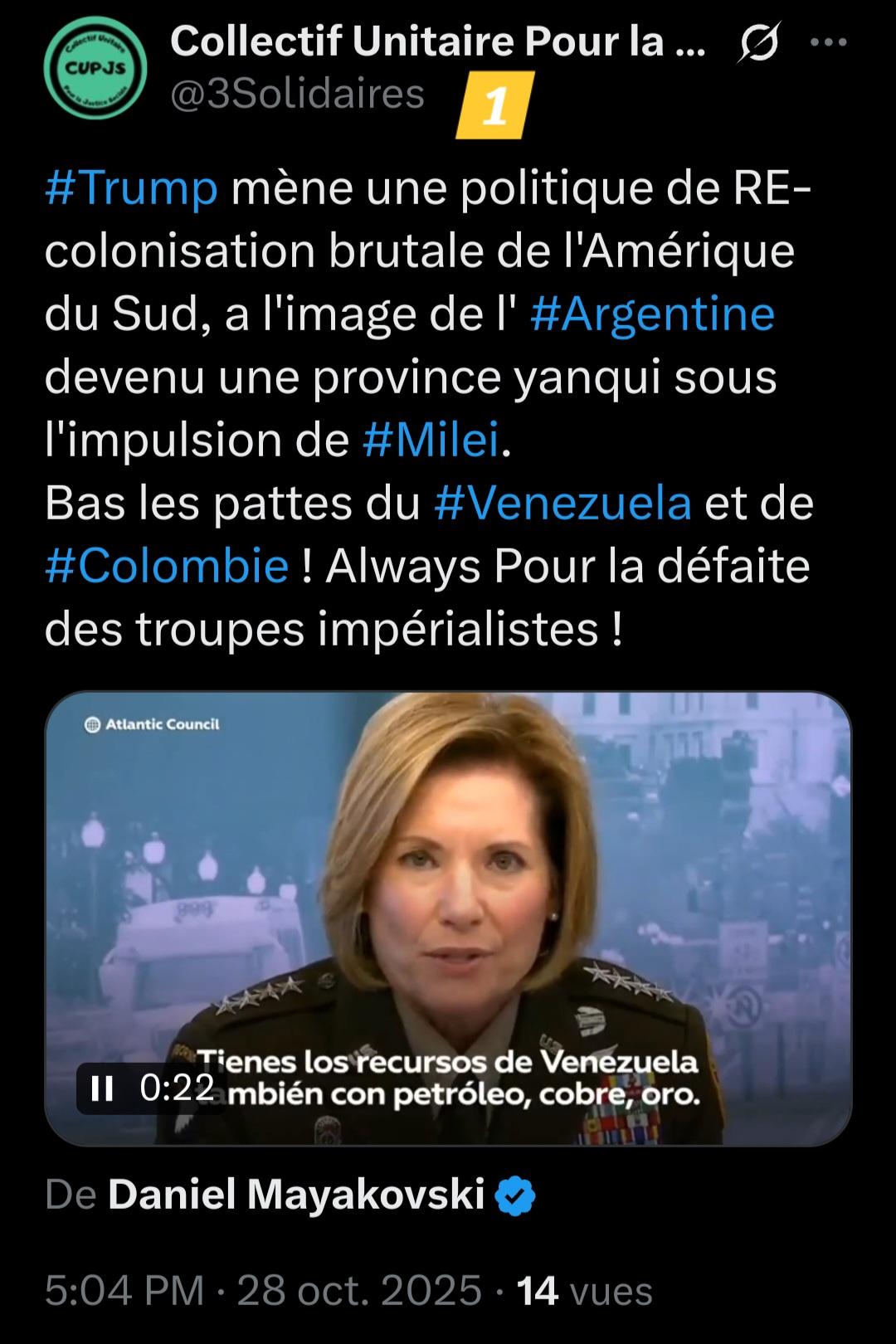The image size is (896, 1344).
Task: Open Daniel Mayakovski's profile
Action: click(296, 1195)
